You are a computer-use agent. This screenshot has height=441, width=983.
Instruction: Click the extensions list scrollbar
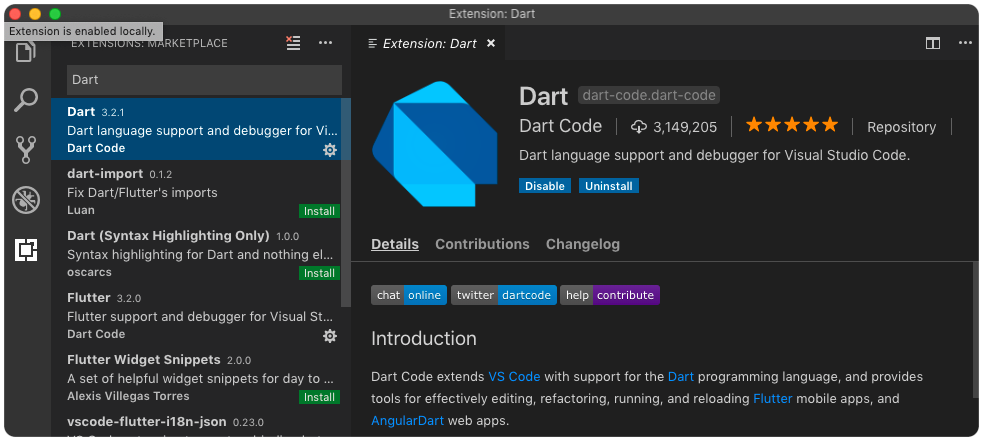tap(346, 202)
